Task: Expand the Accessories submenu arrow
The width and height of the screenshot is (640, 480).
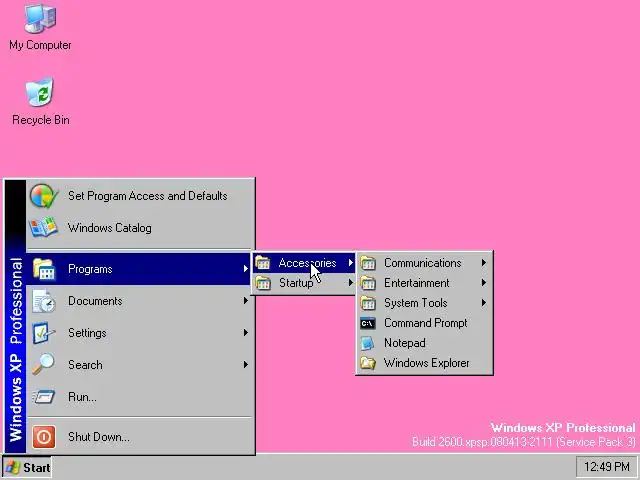Action: 351,263
